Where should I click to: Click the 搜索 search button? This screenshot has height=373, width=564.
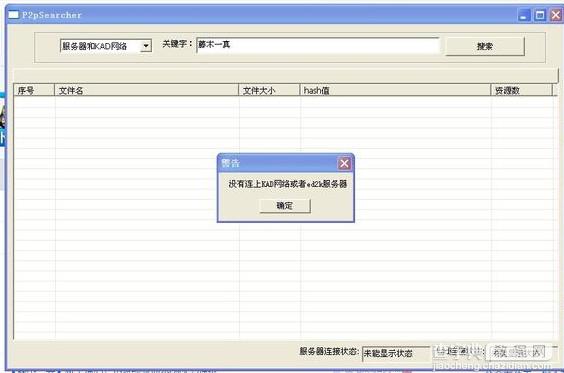click(x=485, y=46)
